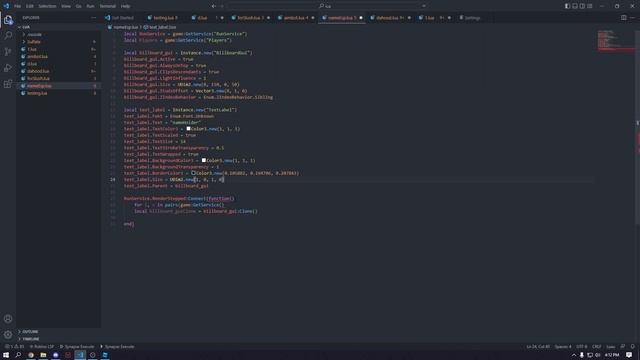Open Run and Debug view
Viewport: 640px width, 360px height.
click(x=8, y=68)
